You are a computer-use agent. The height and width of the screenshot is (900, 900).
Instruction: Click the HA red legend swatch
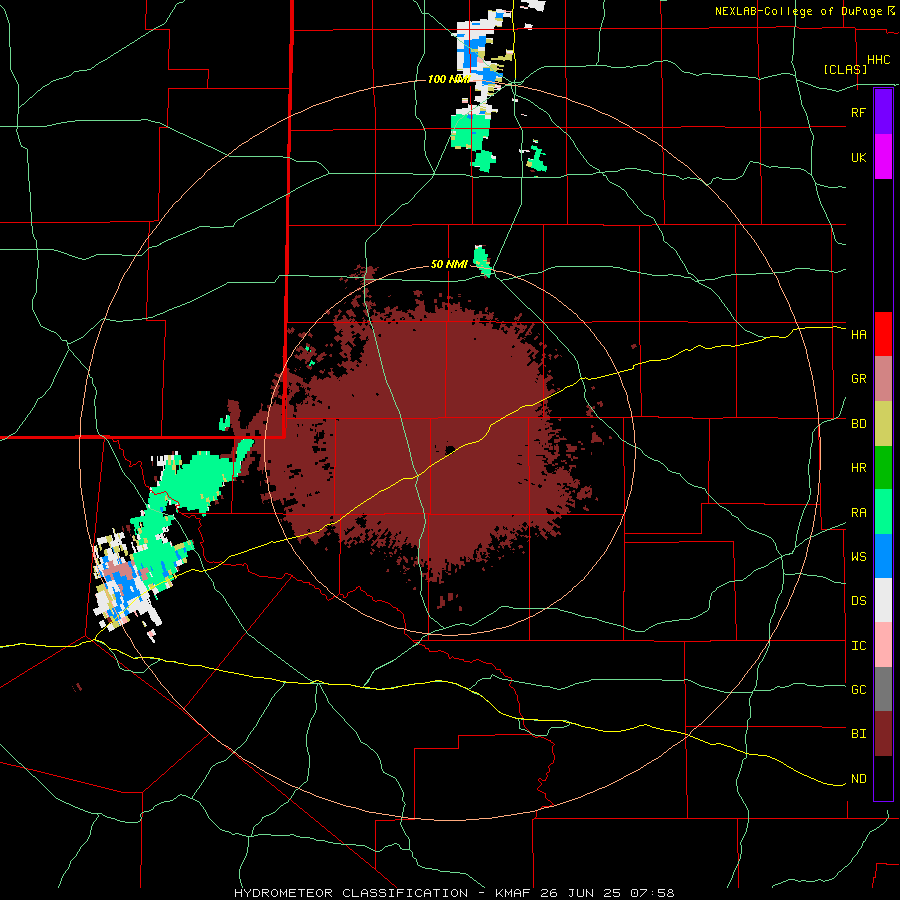883,334
